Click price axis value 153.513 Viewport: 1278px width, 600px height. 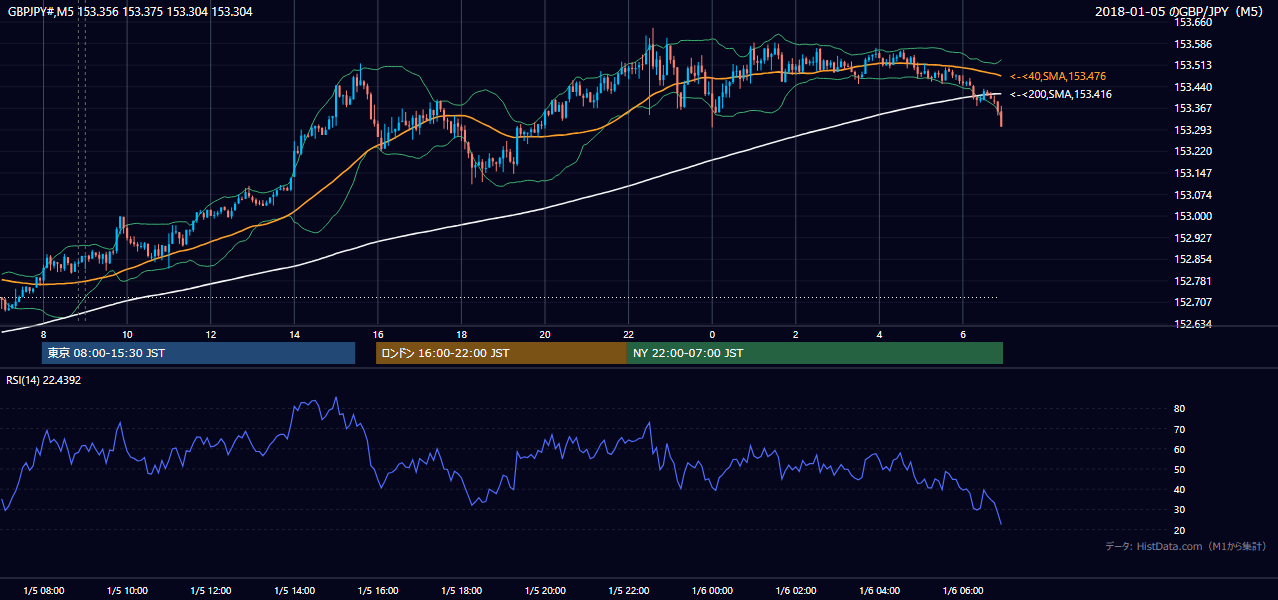tap(1193, 65)
